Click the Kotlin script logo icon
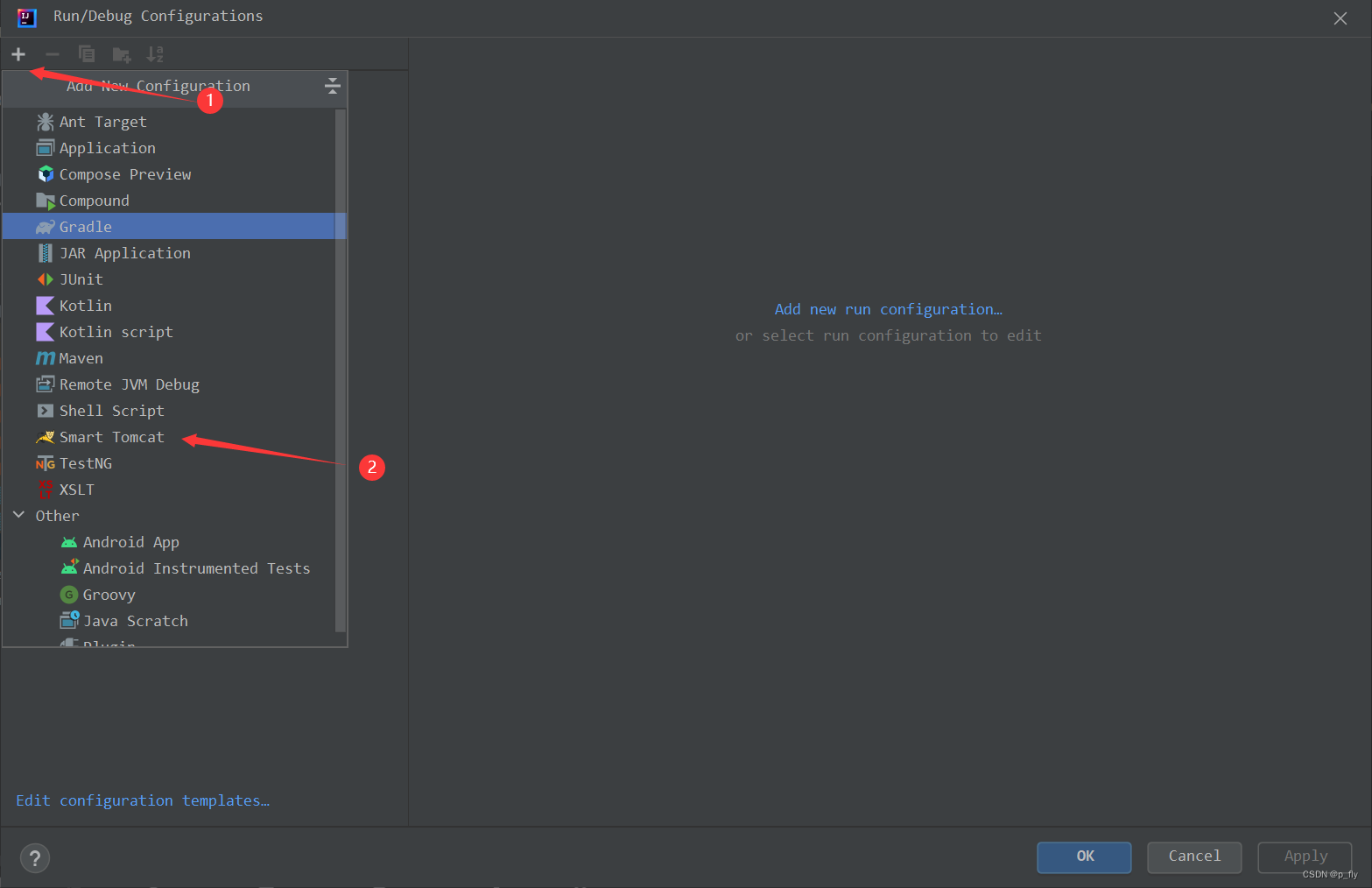1372x888 pixels. point(46,332)
